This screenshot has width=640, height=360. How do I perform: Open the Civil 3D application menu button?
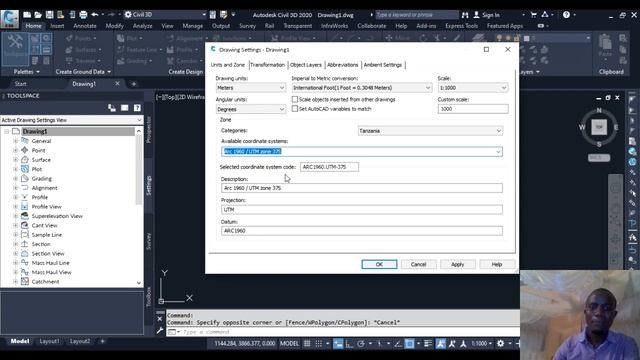(x=9, y=18)
